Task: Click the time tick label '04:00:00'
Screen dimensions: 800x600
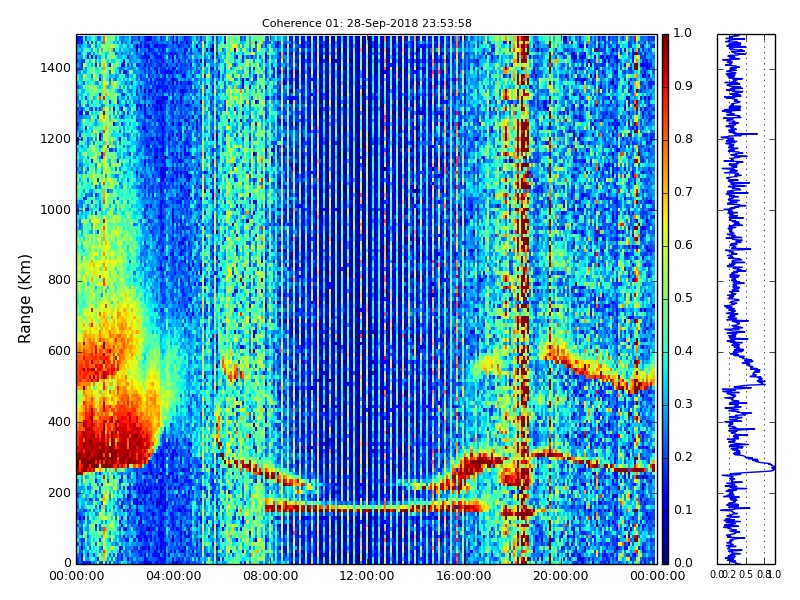Action: (x=173, y=576)
